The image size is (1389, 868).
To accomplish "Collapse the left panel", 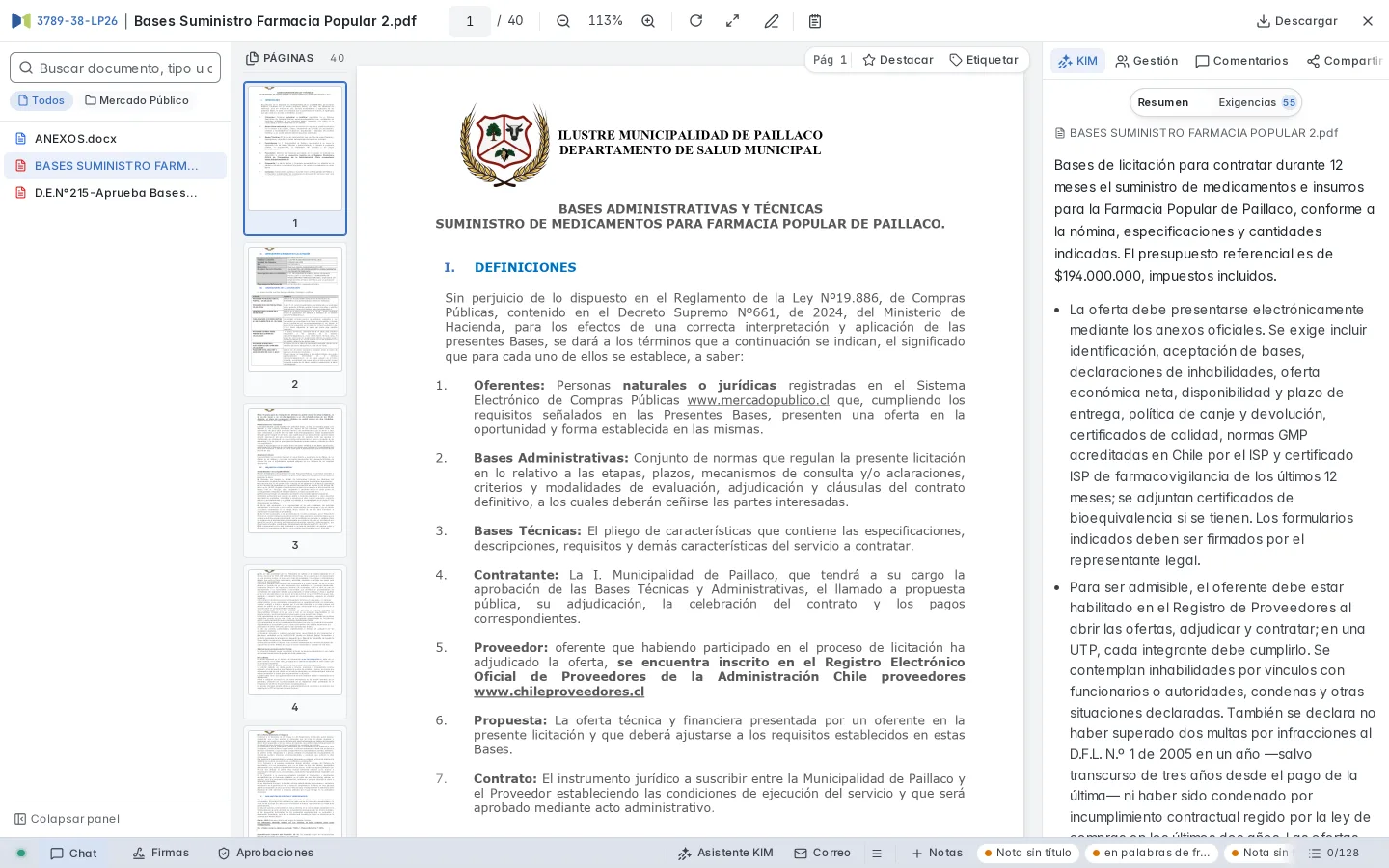I will 68,819.
